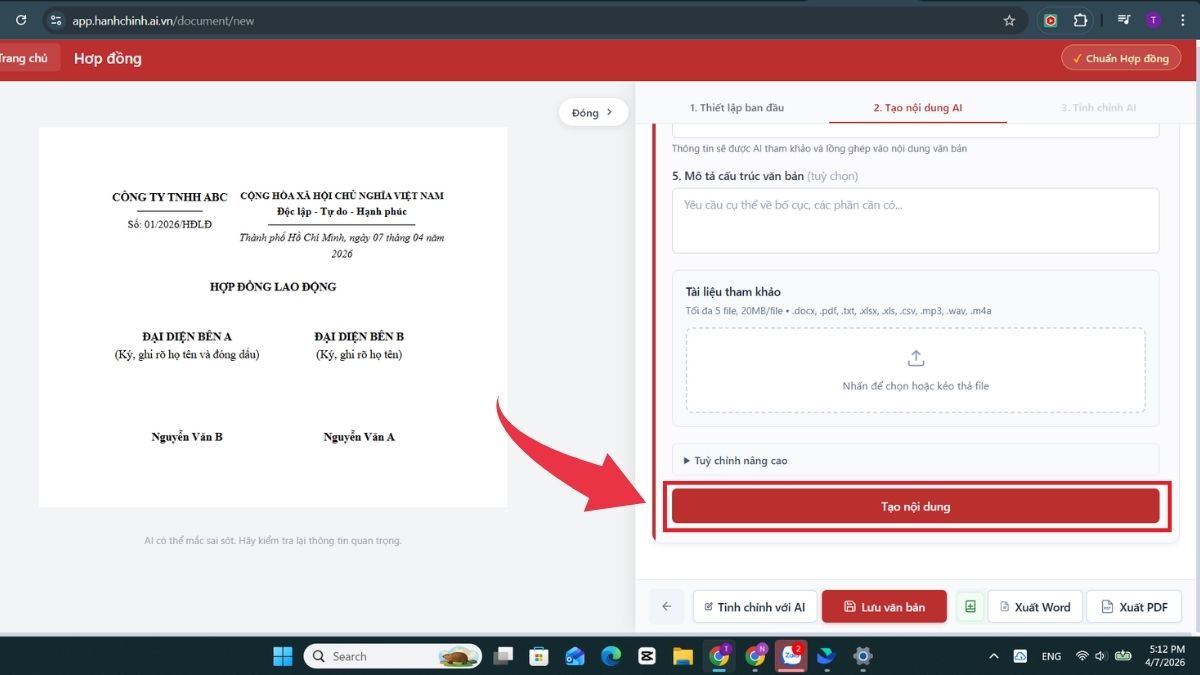Open the Windows Start menu

click(x=283, y=656)
